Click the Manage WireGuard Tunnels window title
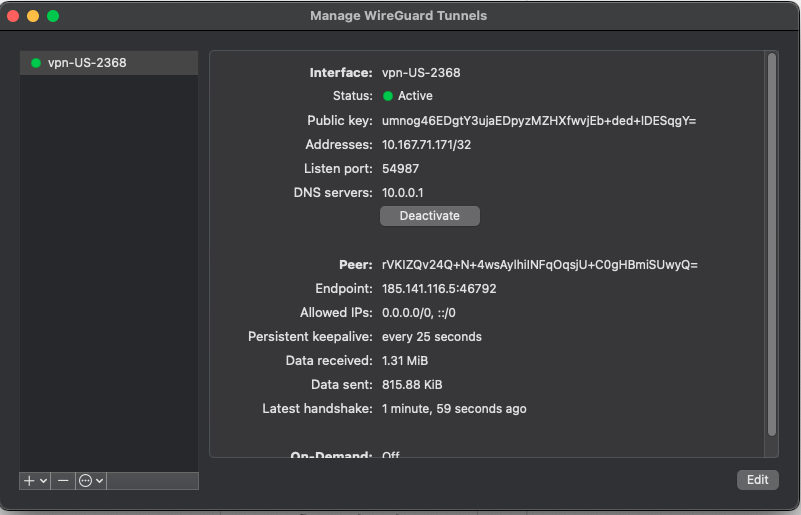The height and width of the screenshot is (515, 801). coord(398,16)
